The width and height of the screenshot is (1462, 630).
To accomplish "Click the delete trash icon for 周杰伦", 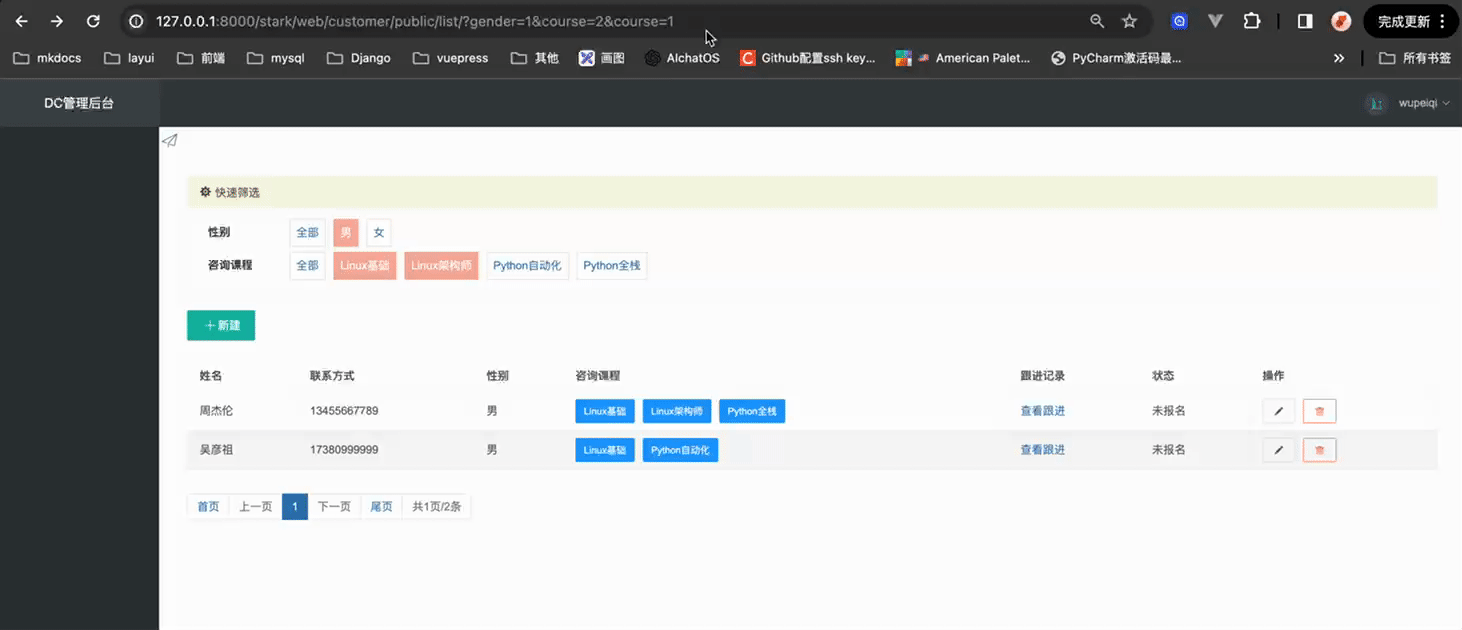I will click(1319, 411).
